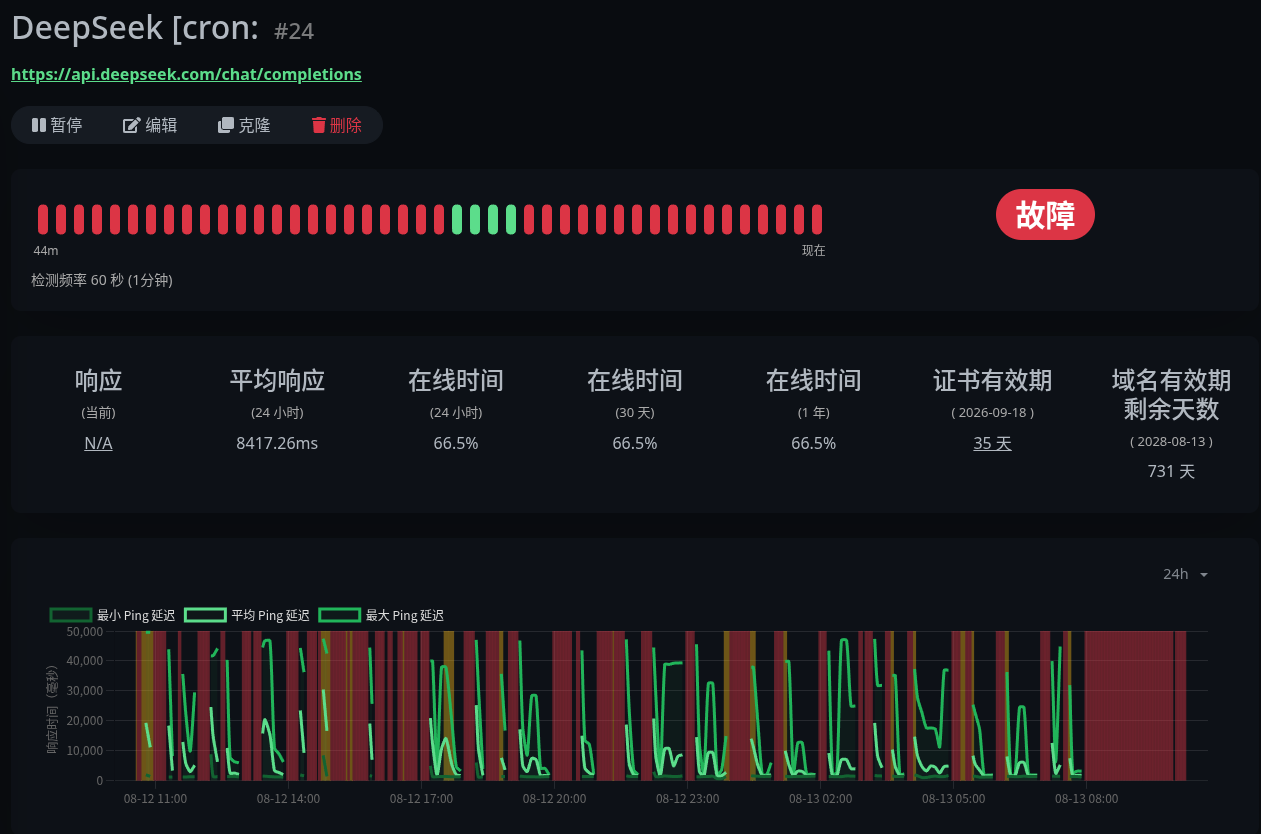Click the underlined N/A response value

(x=98, y=443)
